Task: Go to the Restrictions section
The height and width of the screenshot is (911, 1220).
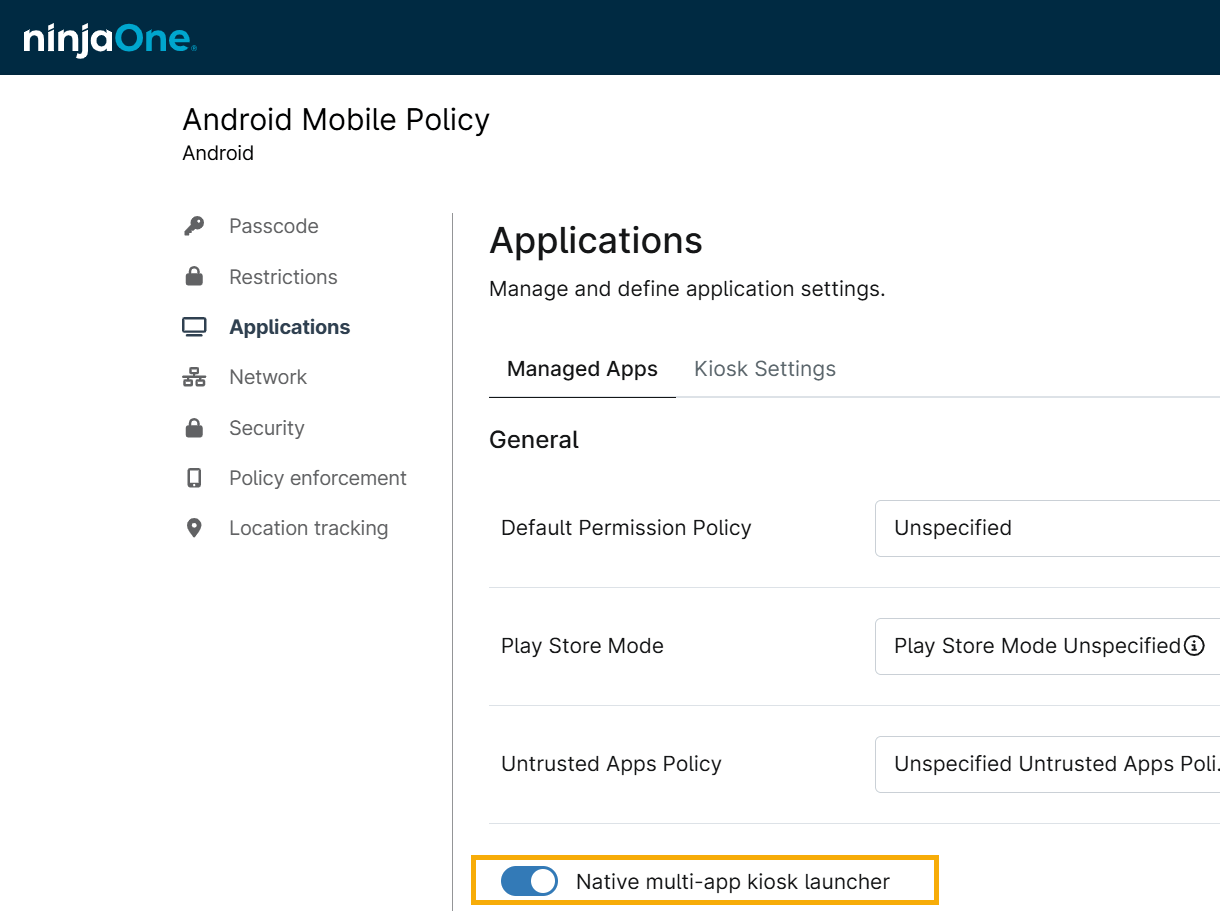Action: pyautogui.click(x=283, y=277)
